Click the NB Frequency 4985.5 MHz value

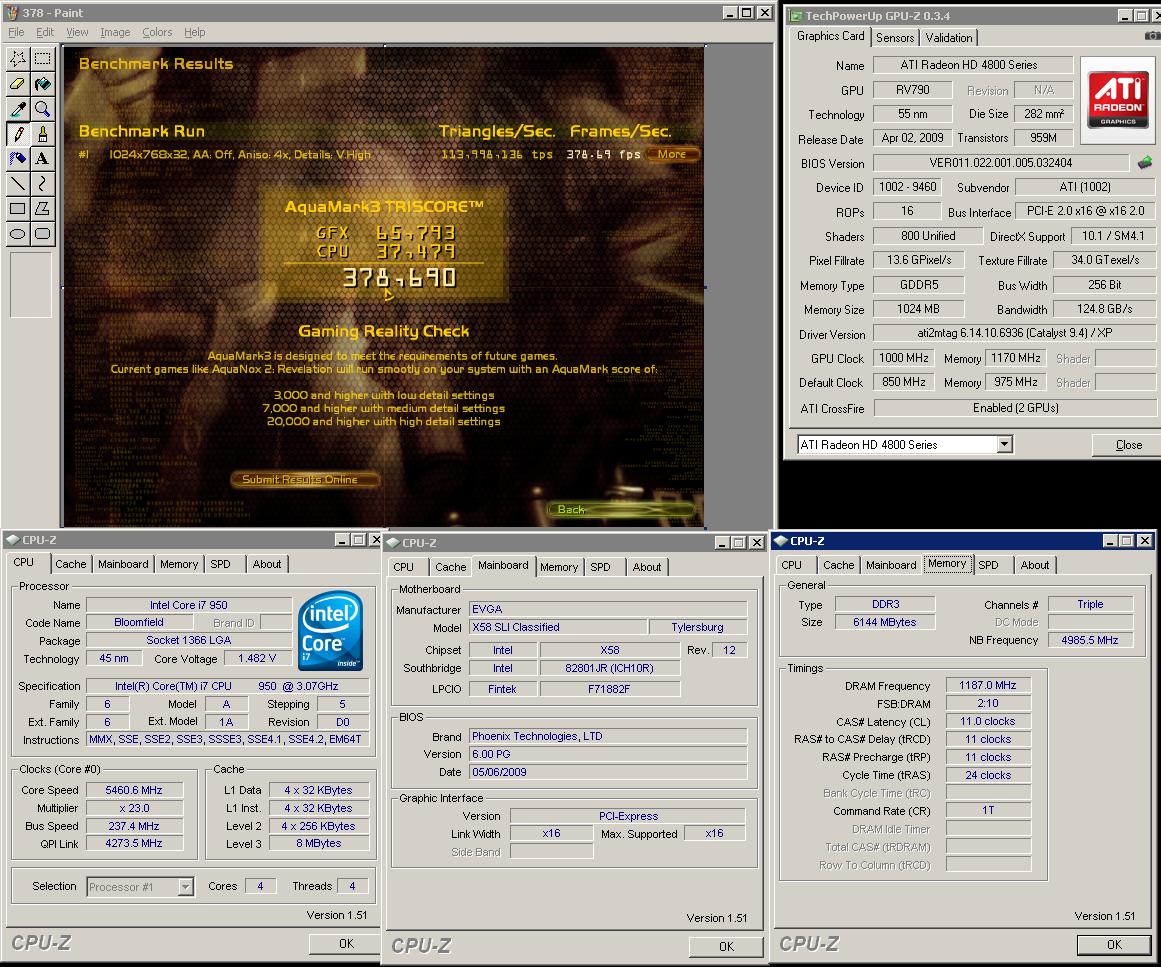coord(1090,640)
